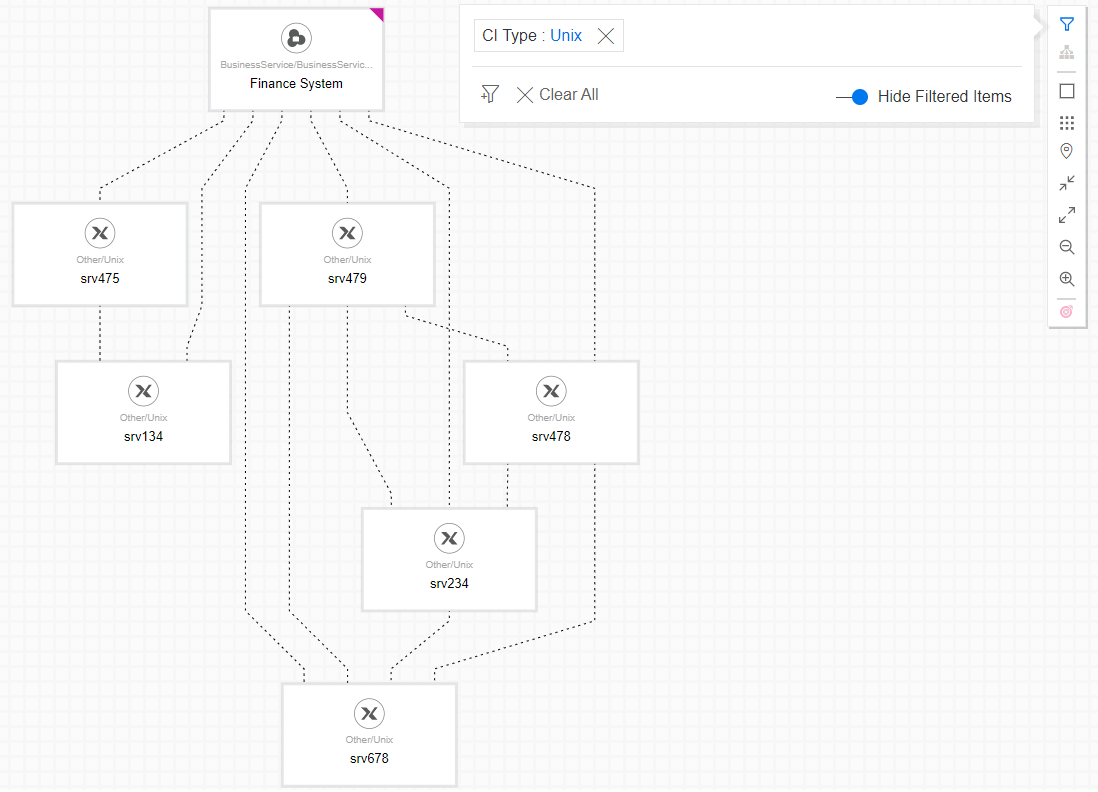This screenshot has width=1098, height=792.
Task: Select the rectangle selection tool
Action: (x=1066, y=90)
